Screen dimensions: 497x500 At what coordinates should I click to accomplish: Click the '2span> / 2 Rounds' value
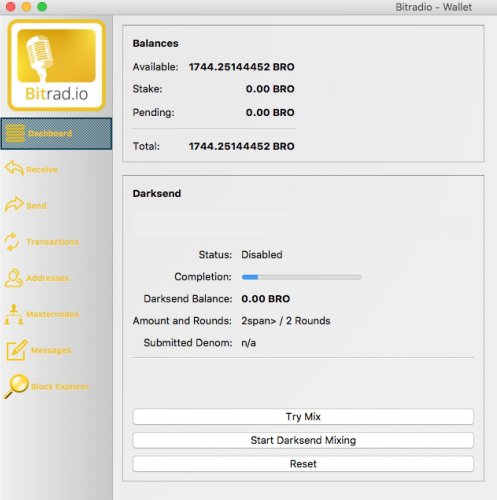point(286,321)
